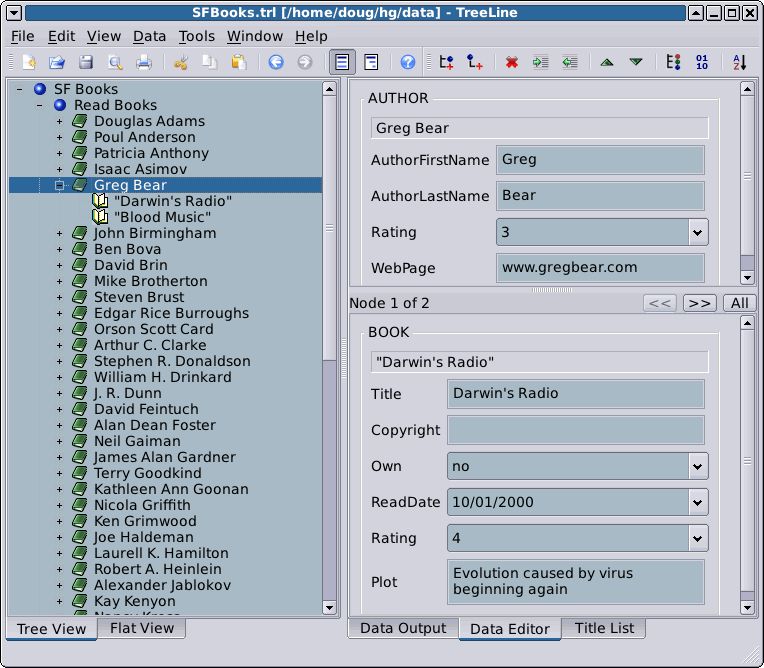Click the greyed forward arrow icon

(x=305, y=62)
